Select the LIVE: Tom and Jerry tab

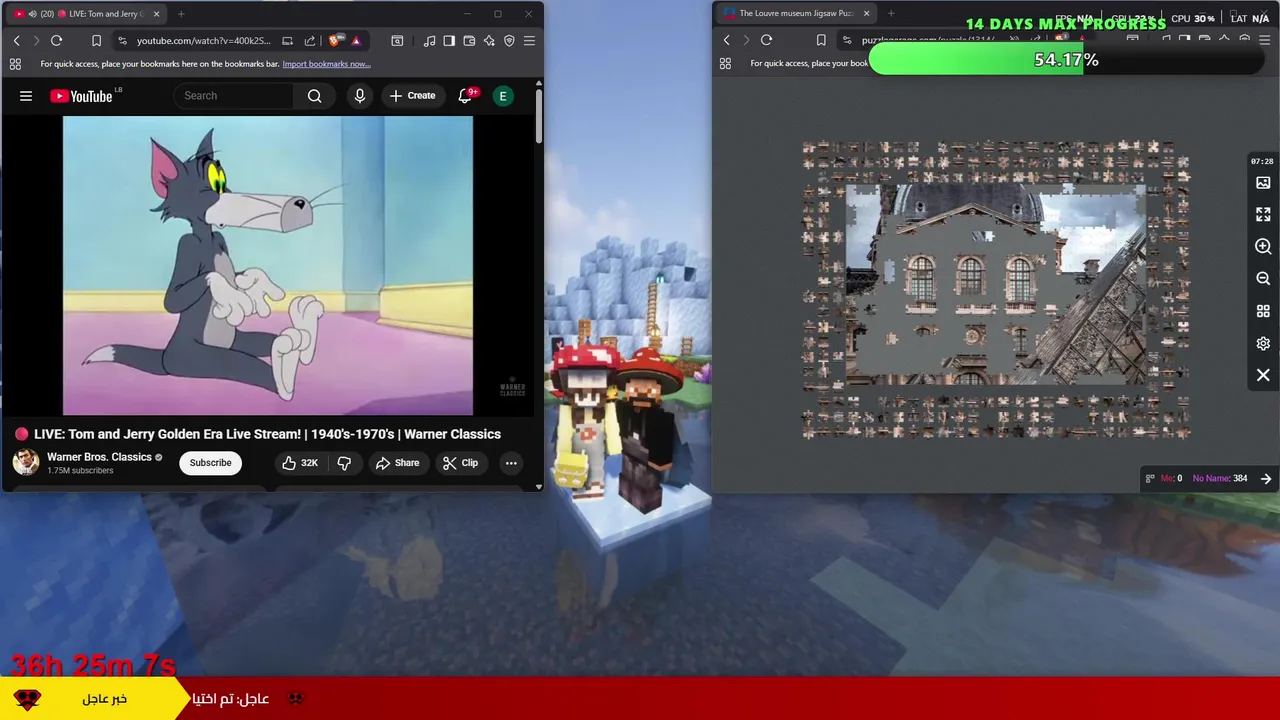88,14
